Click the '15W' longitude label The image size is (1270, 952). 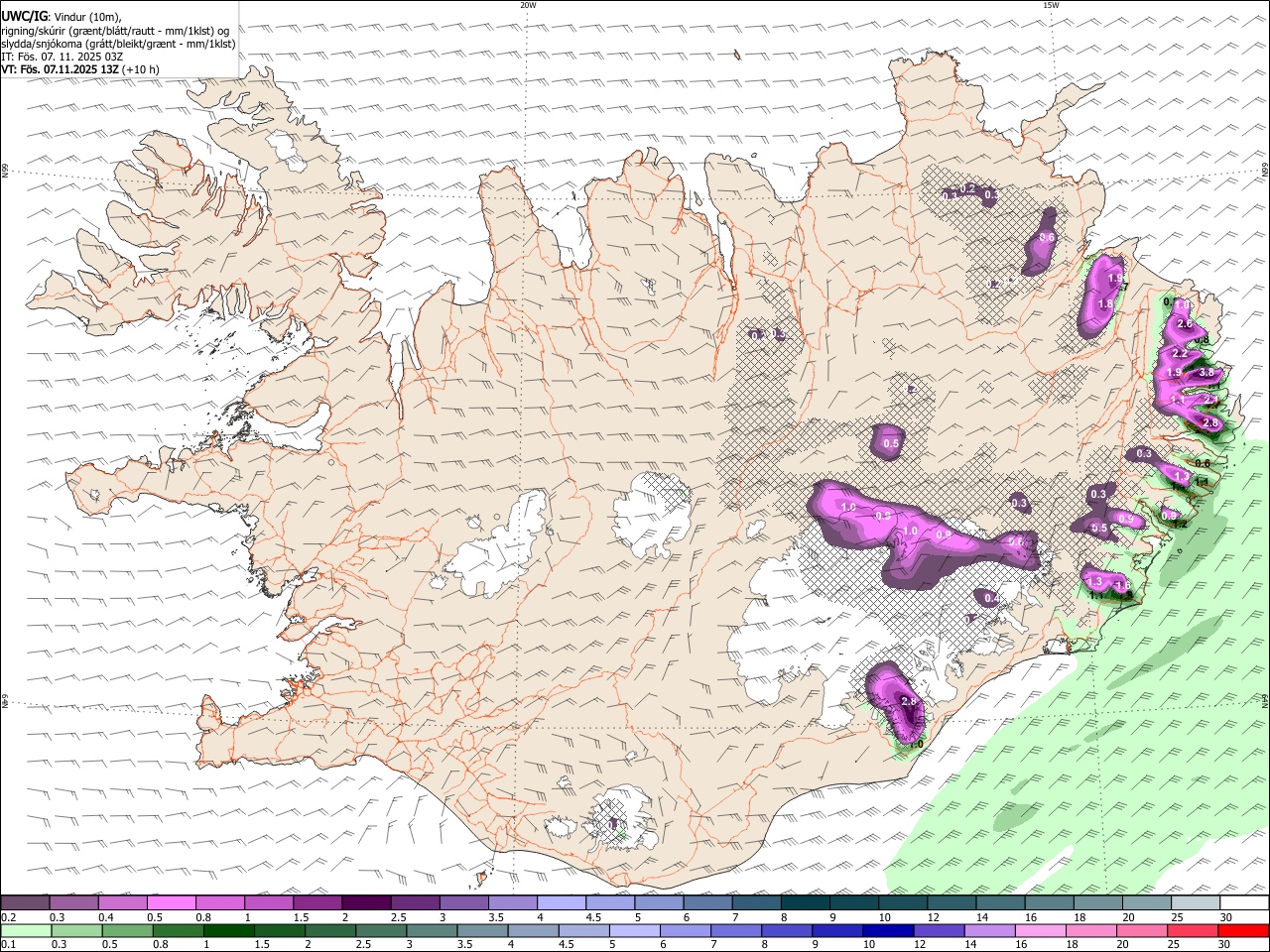(x=1051, y=5)
